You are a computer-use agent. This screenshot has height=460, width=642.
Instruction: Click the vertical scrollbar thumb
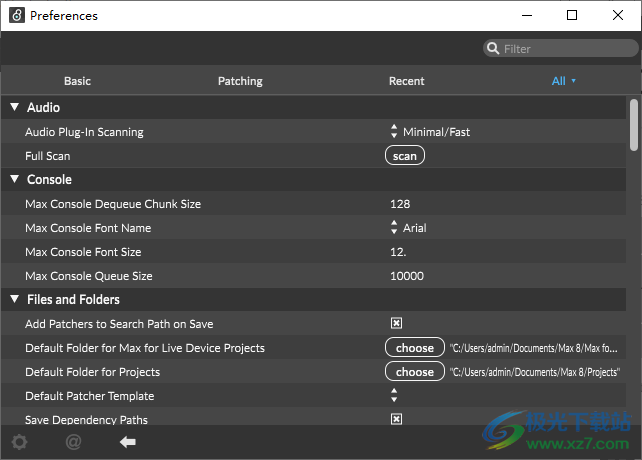coord(634,125)
